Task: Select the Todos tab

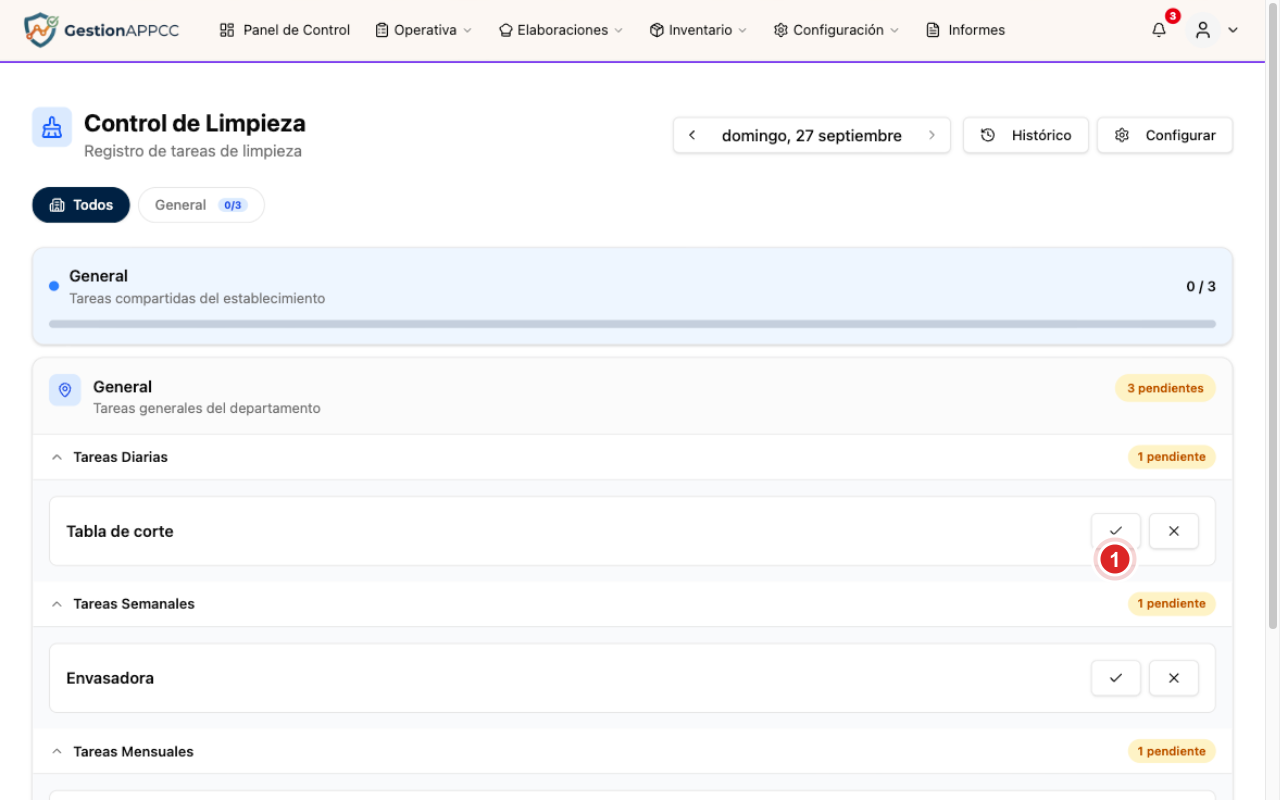Action: pos(81,205)
